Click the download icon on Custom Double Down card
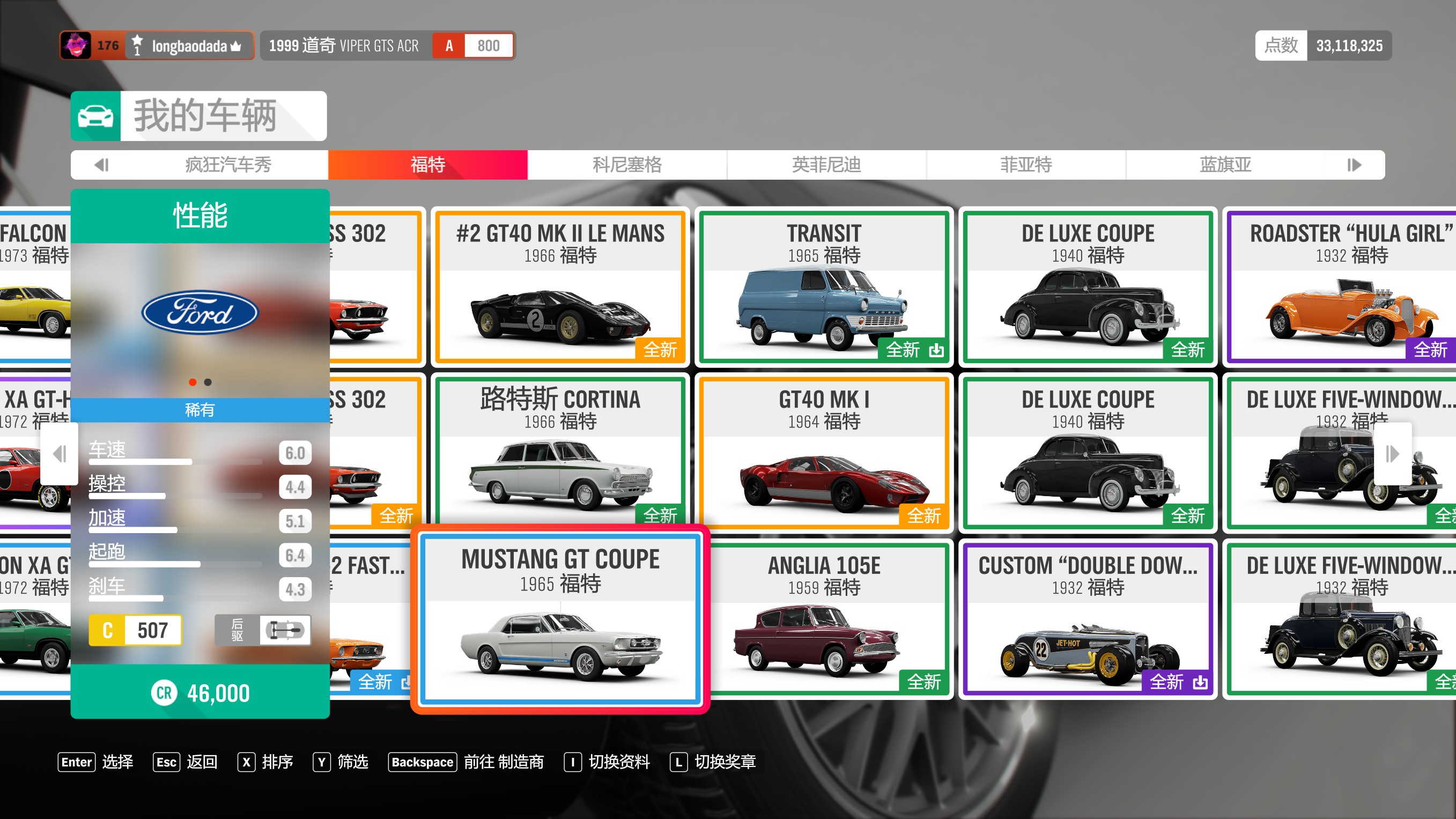Image resolution: width=1456 pixels, height=819 pixels. coord(1200,682)
